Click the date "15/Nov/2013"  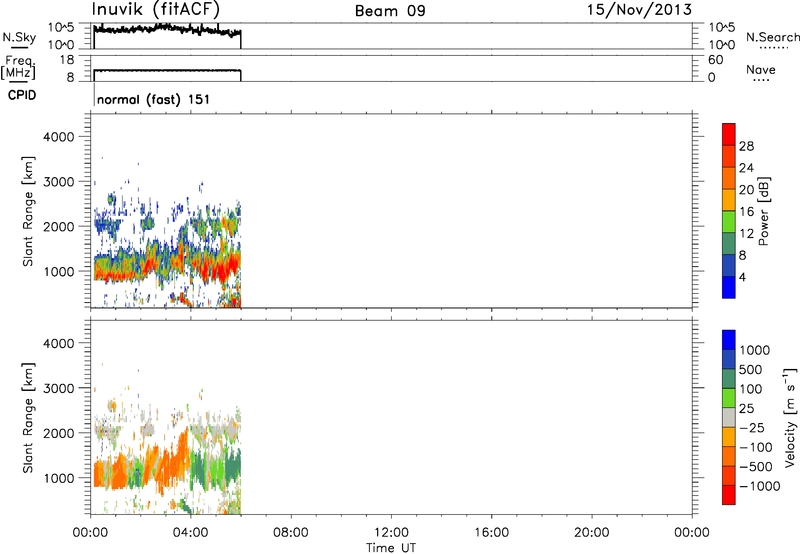(x=639, y=10)
